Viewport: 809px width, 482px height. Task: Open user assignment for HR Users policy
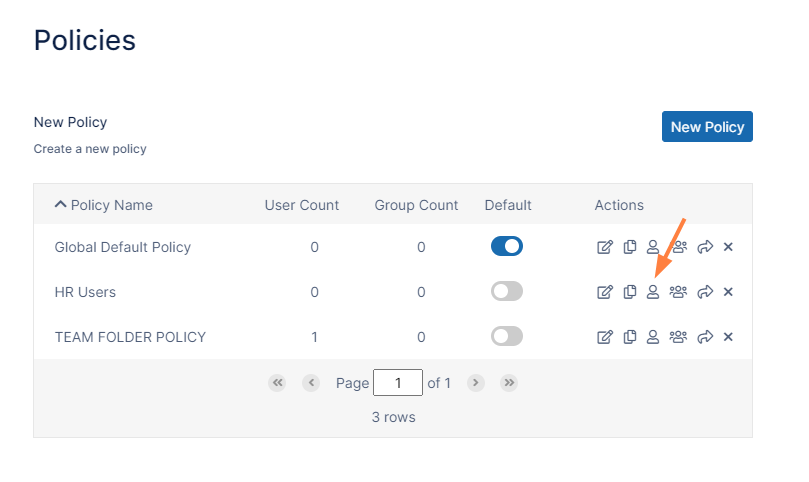653,292
